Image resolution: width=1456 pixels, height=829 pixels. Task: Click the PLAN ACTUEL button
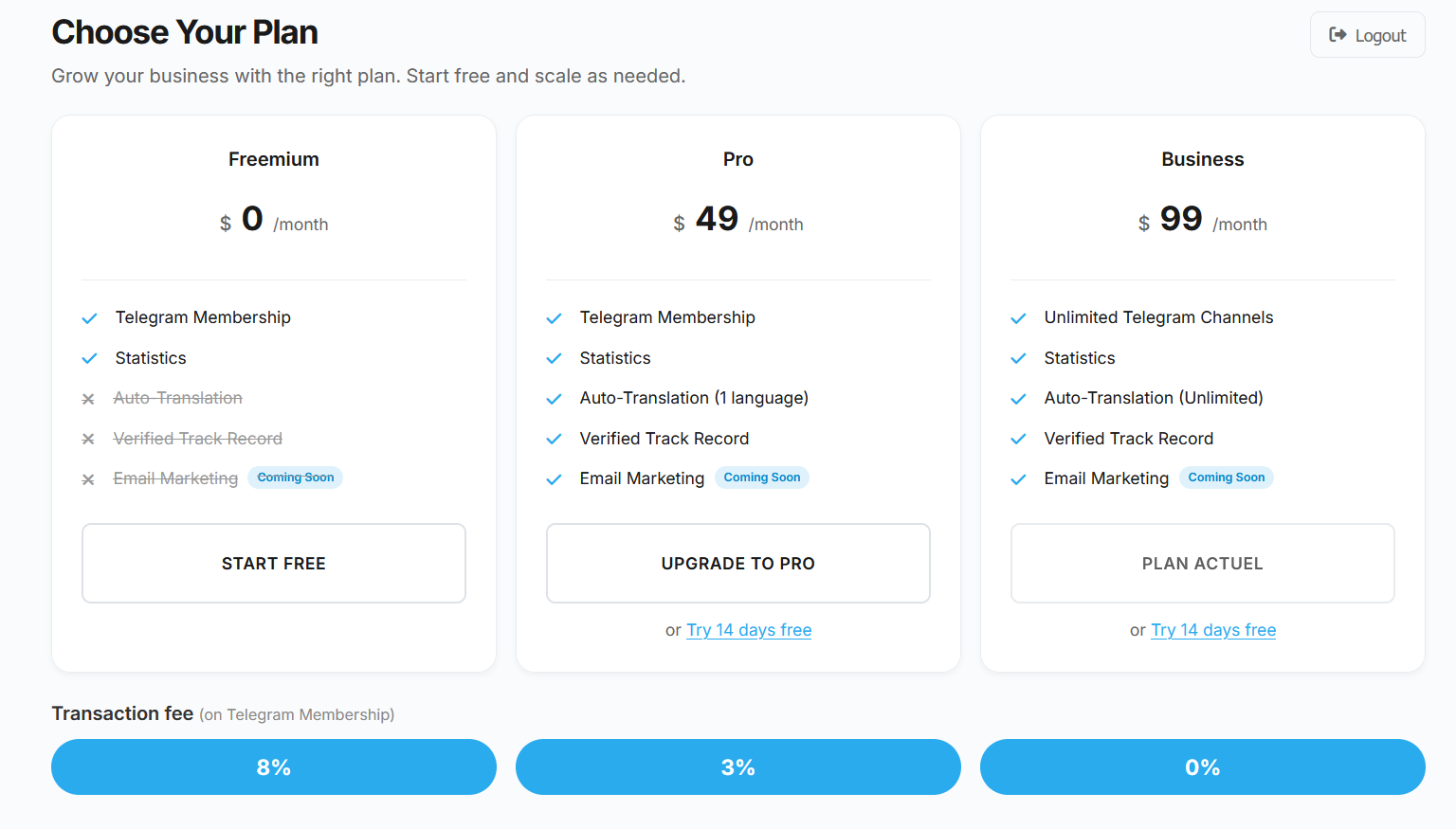coord(1202,563)
